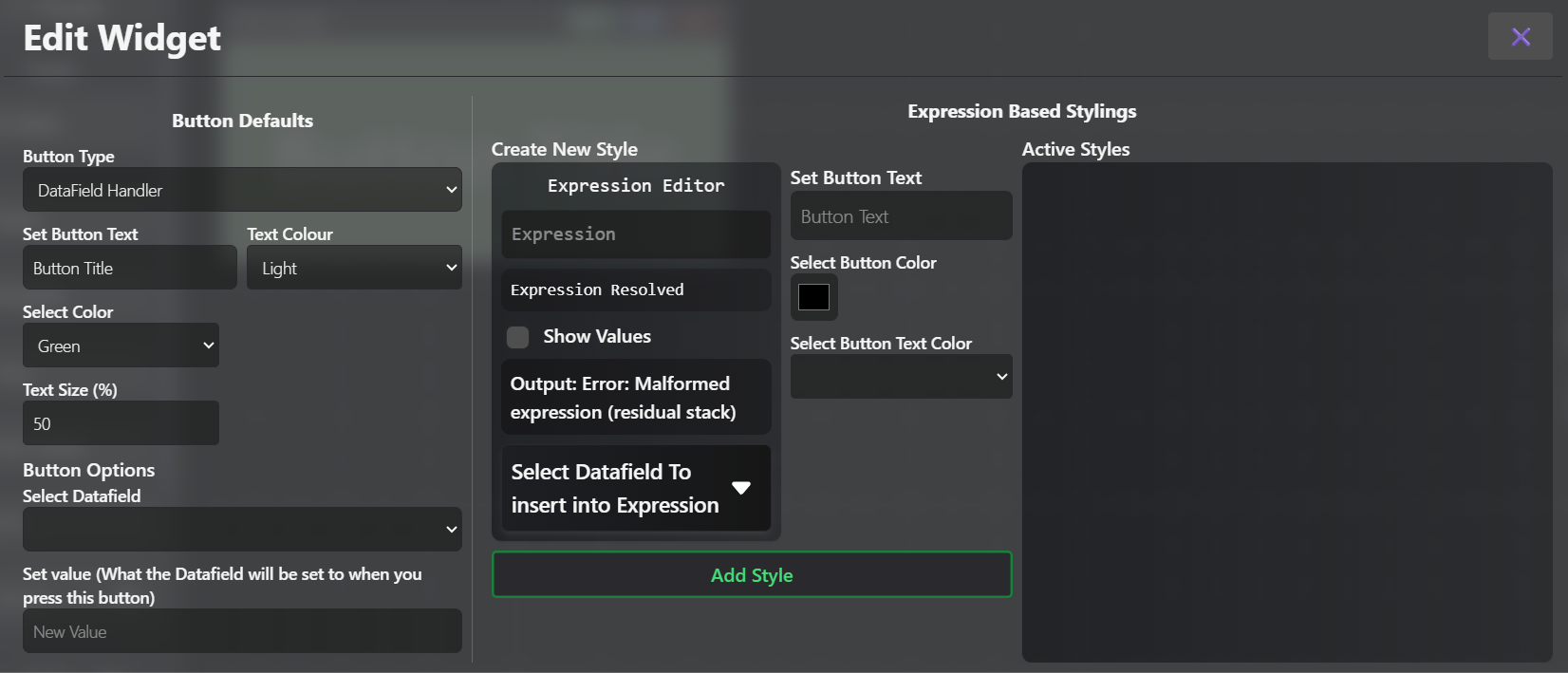Click the Output error message box
Screen dimensions: 1568x673
[x=635, y=398]
